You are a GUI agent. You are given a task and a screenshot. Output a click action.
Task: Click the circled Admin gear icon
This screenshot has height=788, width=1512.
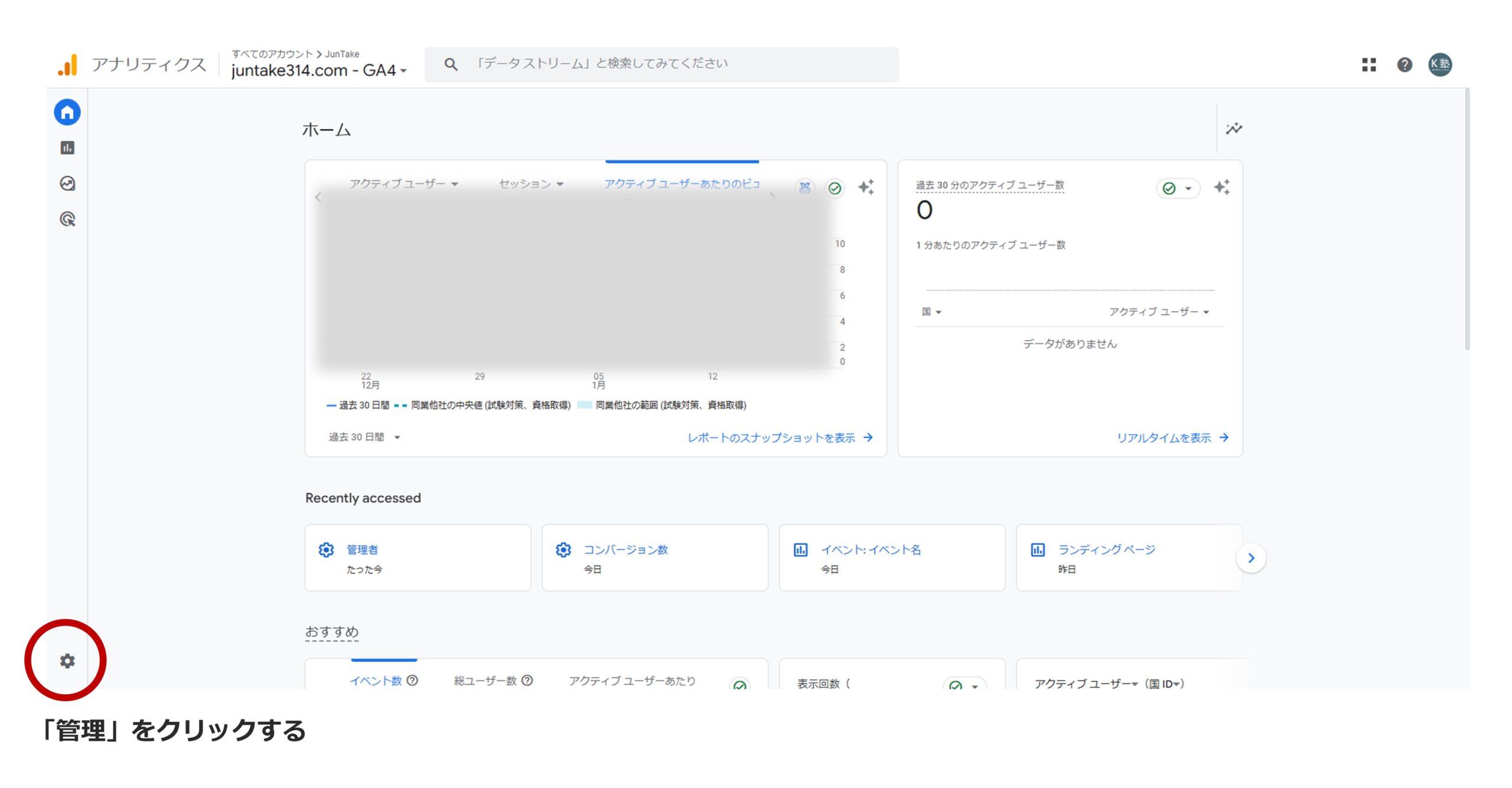[67, 662]
